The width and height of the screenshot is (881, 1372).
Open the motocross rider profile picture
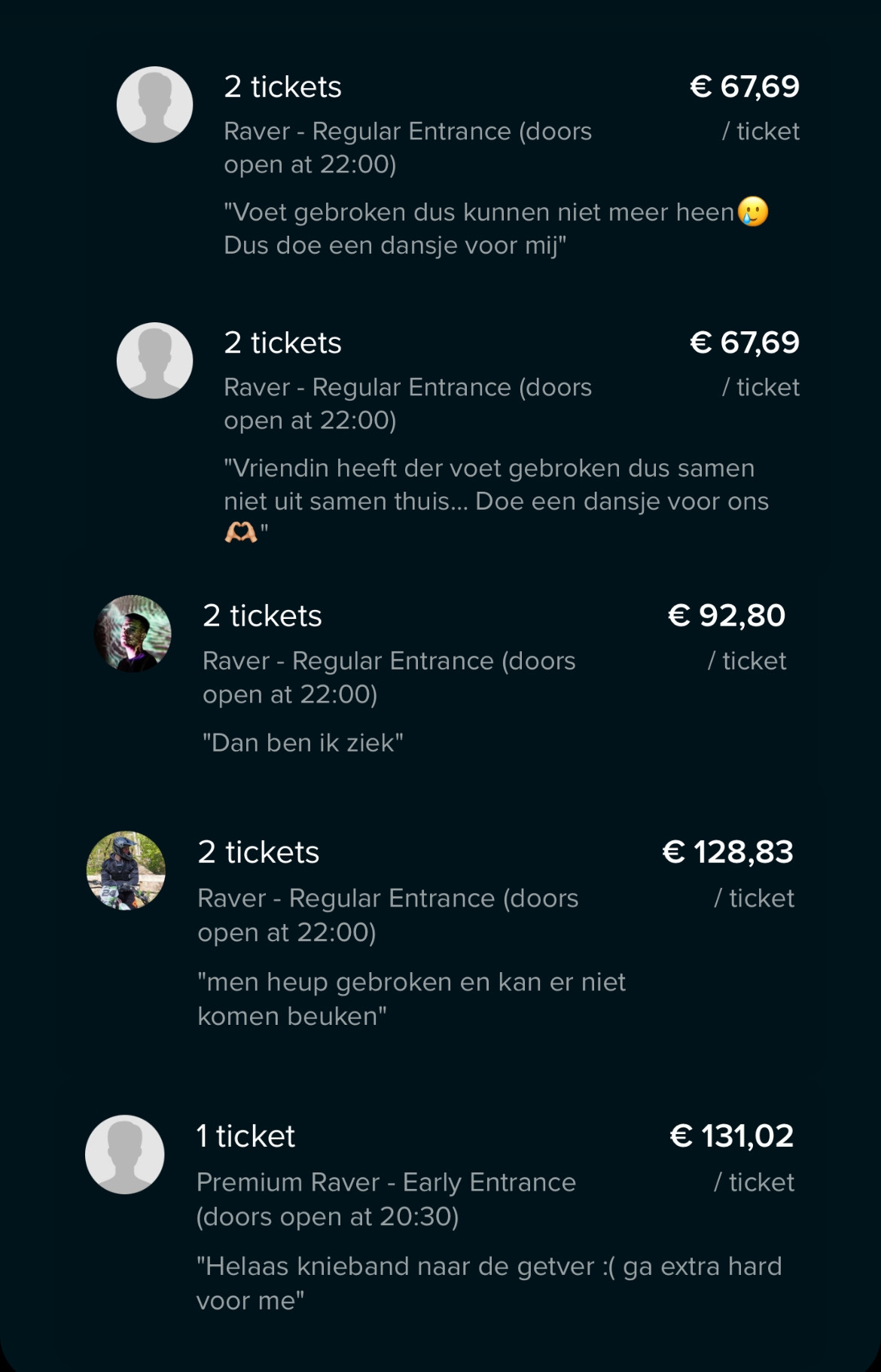(126, 870)
